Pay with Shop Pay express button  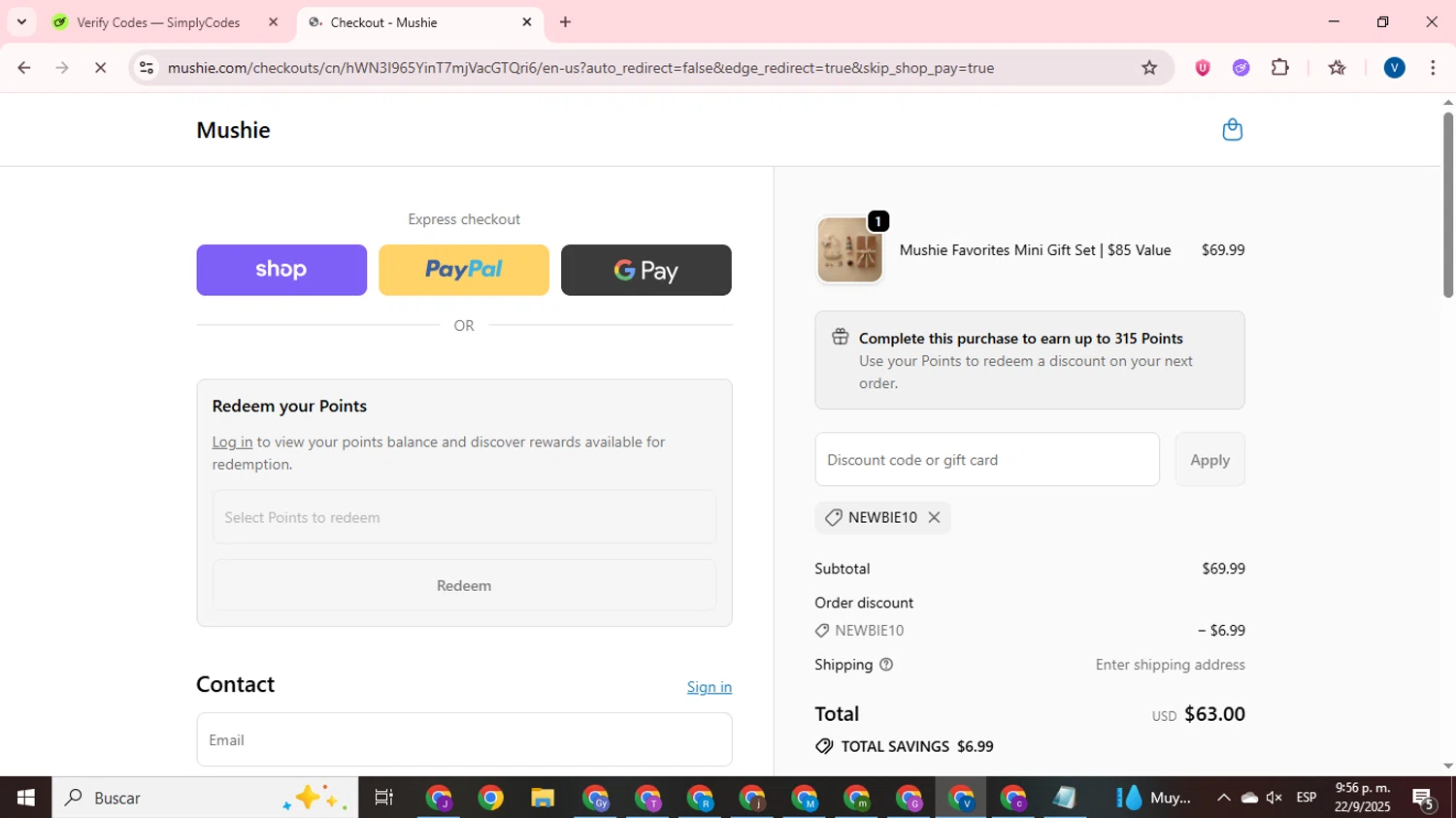[281, 270]
